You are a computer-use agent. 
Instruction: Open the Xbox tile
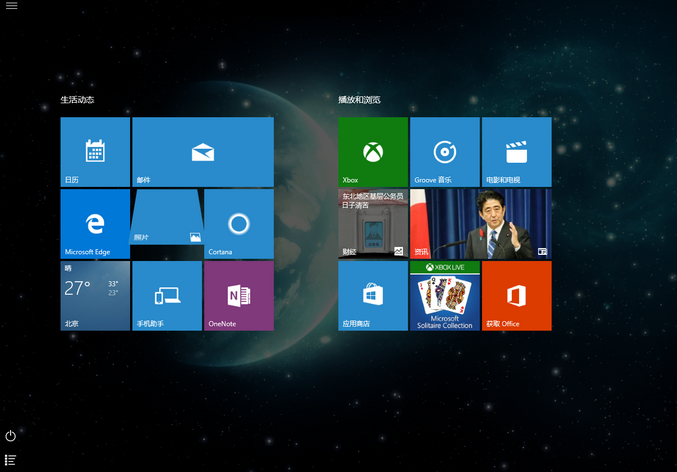coord(373,152)
